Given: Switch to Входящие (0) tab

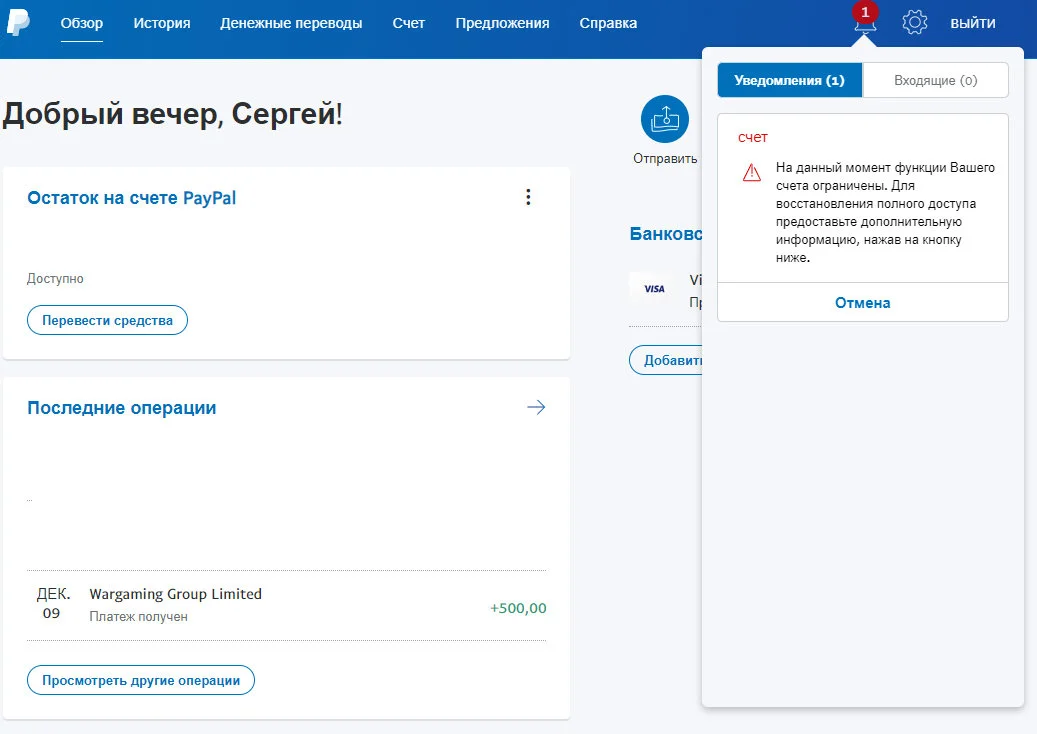Looking at the screenshot, I should [936, 80].
